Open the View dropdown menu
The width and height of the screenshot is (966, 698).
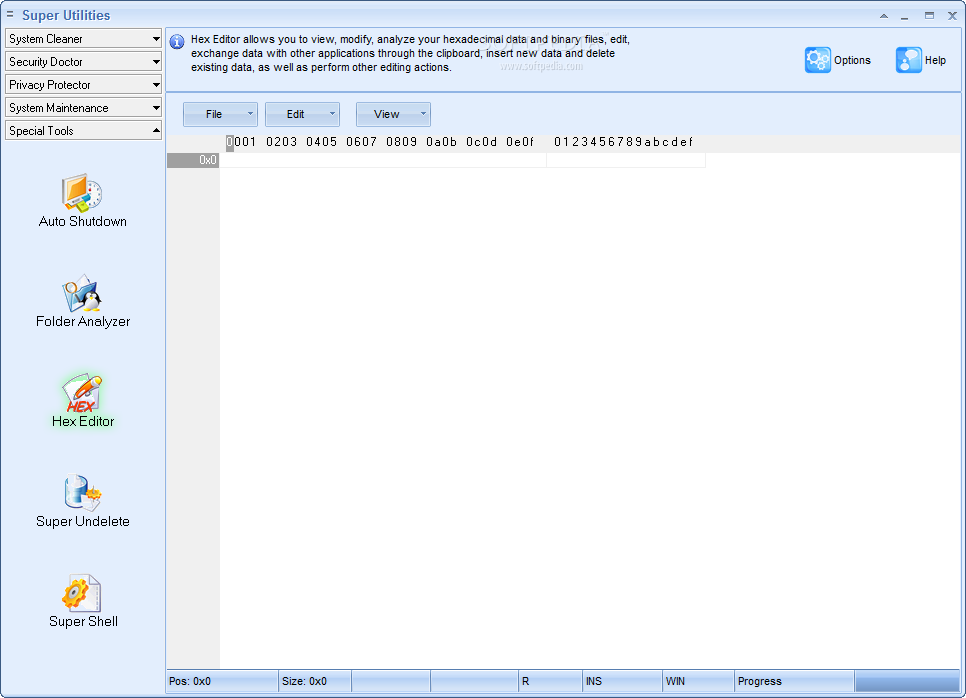pos(393,114)
